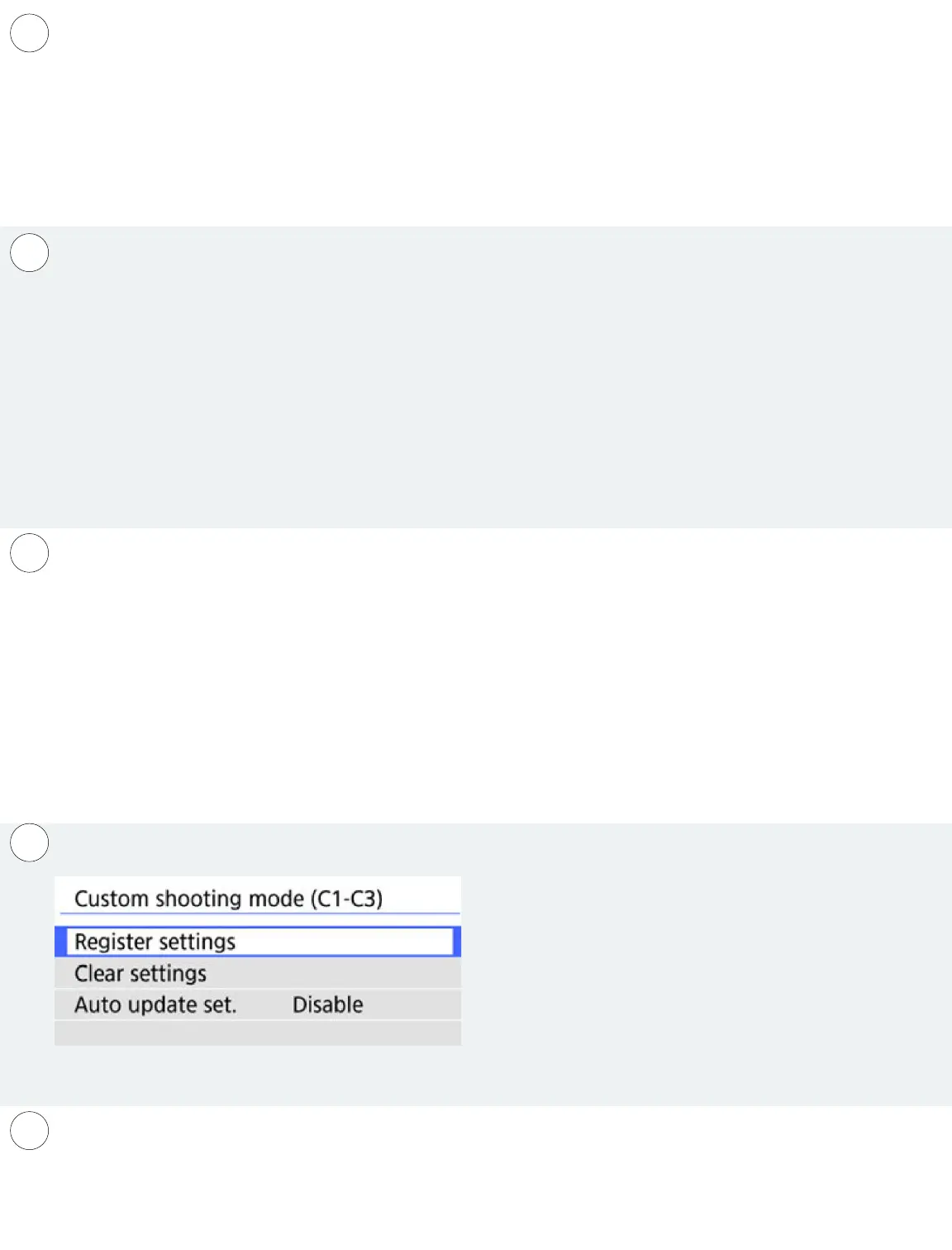Click the circle above the camera menu

29,842
